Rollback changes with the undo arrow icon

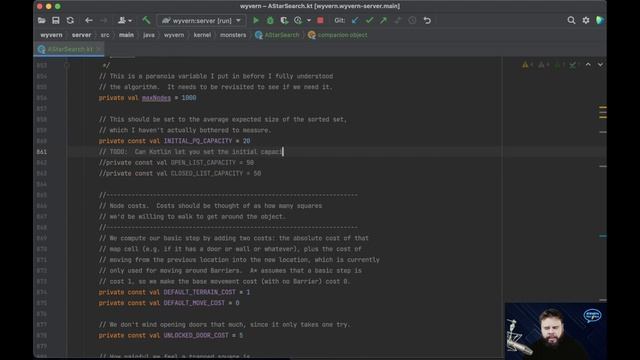coord(427,20)
